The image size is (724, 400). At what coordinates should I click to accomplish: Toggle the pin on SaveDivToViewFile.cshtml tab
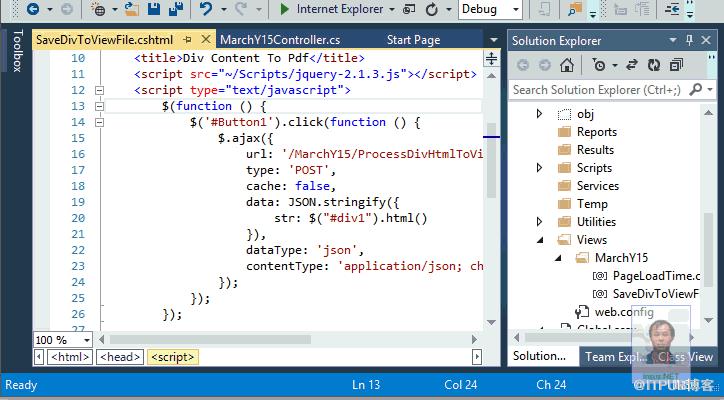point(187,40)
